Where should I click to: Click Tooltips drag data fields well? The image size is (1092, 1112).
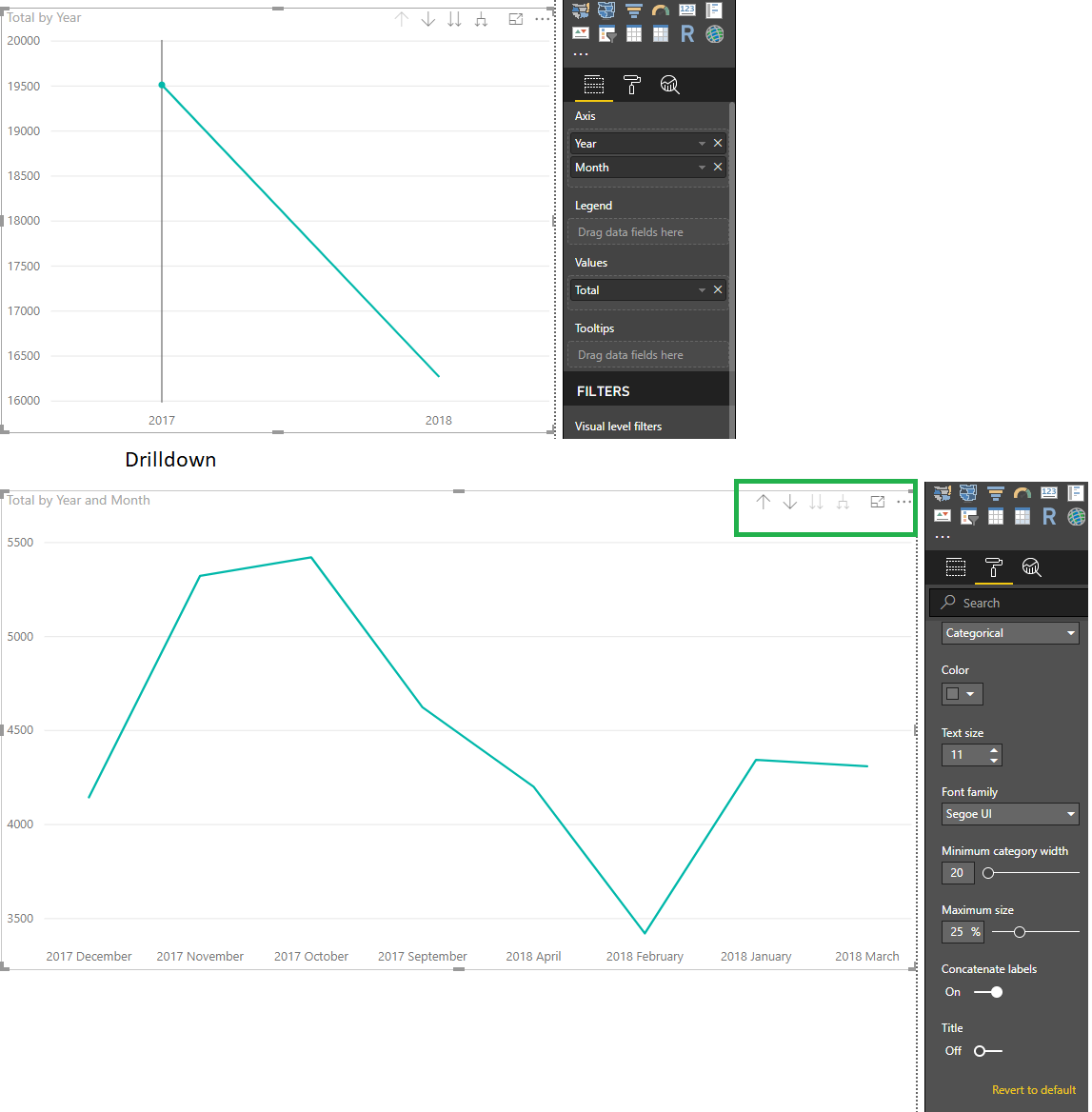tap(648, 355)
